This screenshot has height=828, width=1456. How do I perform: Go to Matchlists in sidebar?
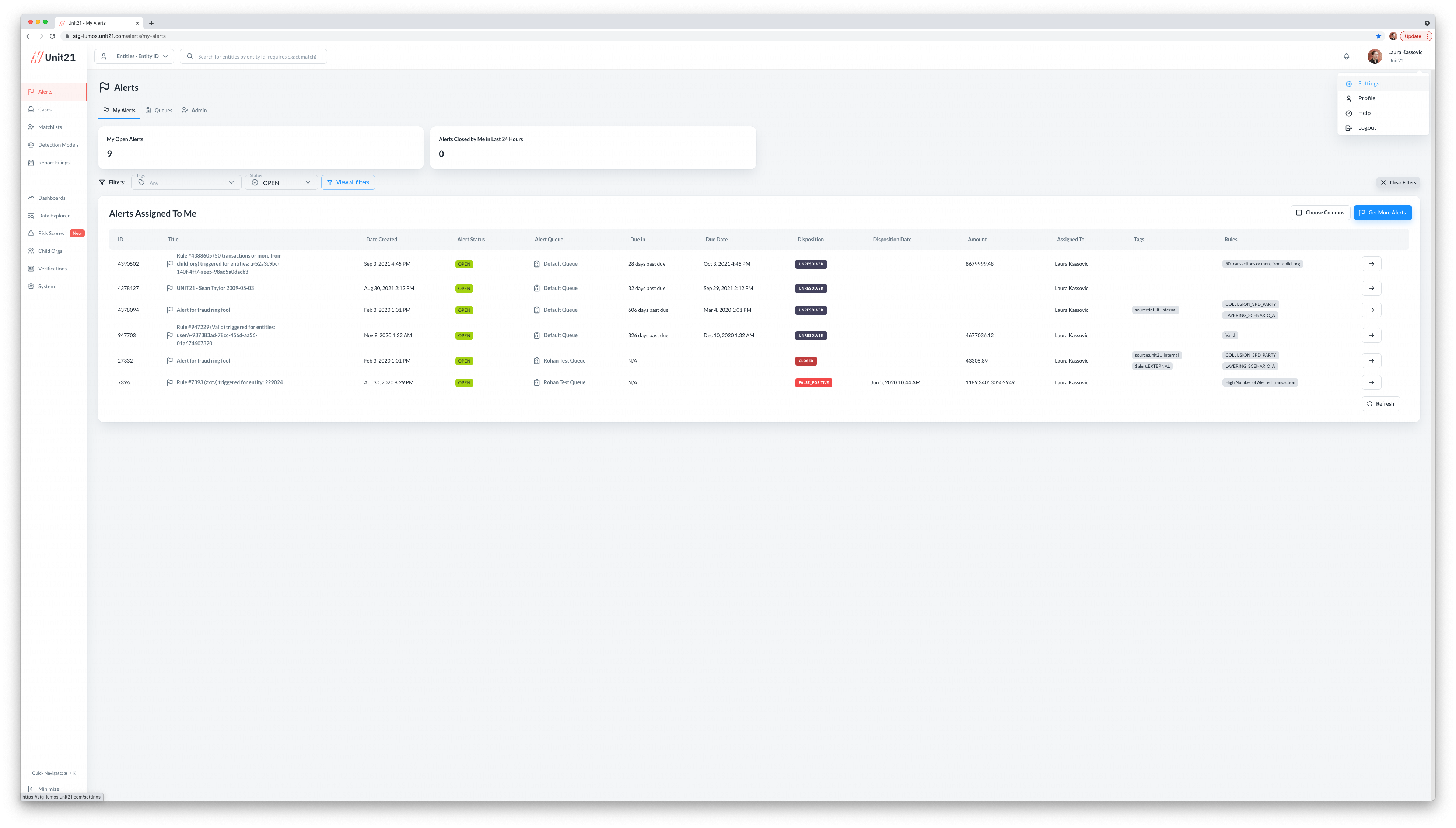(49, 127)
